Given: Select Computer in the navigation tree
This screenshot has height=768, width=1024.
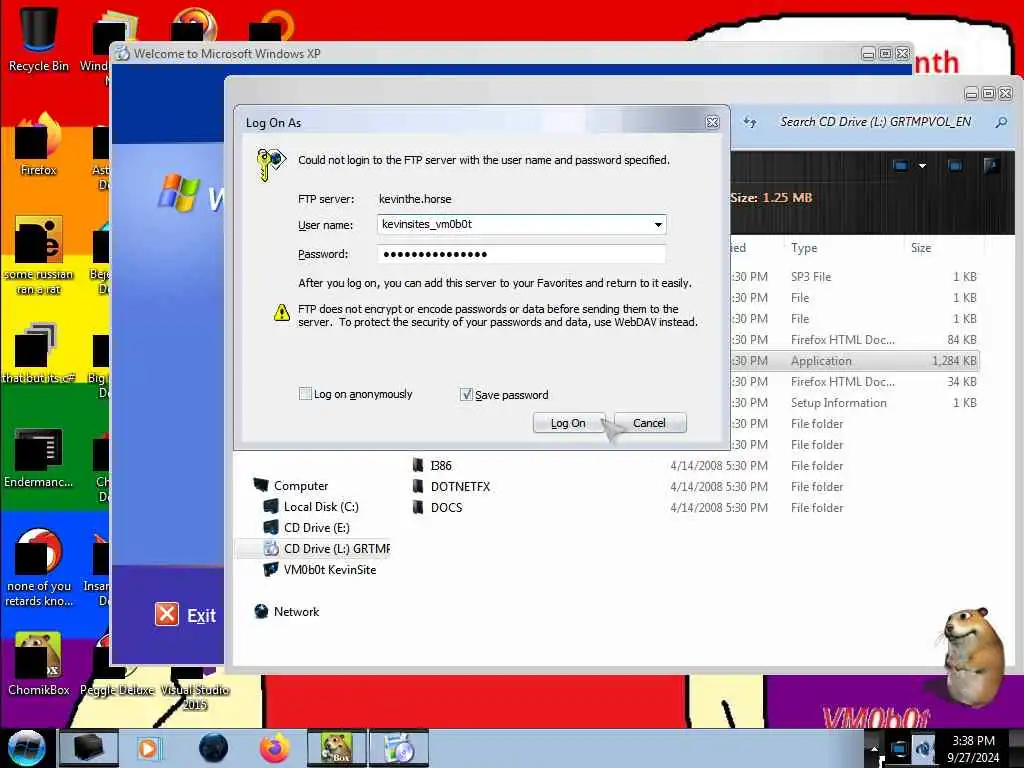Looking at the screenshot, I should point(300,486).
